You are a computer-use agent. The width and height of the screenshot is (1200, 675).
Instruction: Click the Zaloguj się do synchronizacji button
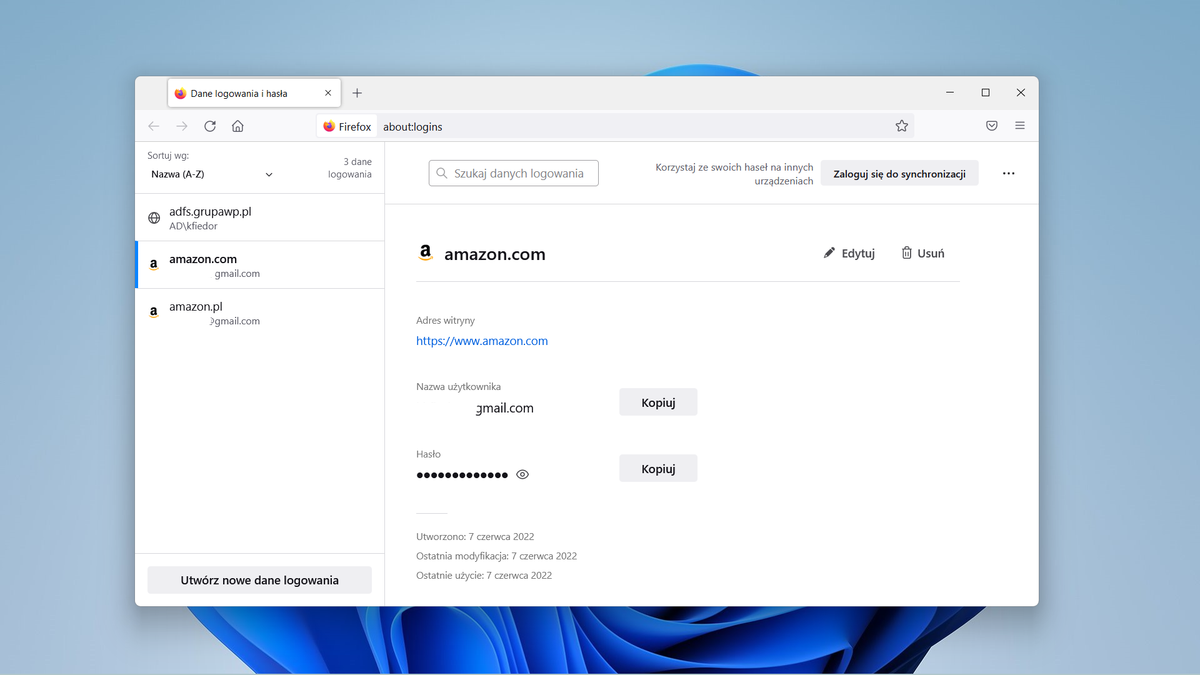point(899,173)
